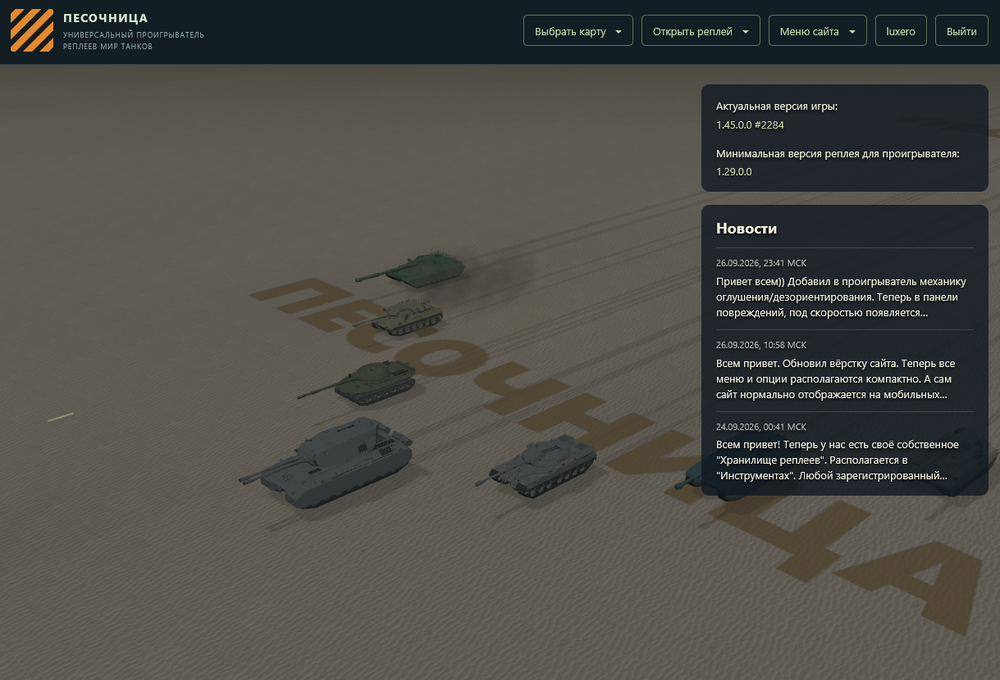The image size is (1000, 680).
Task: Click the green artillery tank at top
Action: tap(411, 268)
